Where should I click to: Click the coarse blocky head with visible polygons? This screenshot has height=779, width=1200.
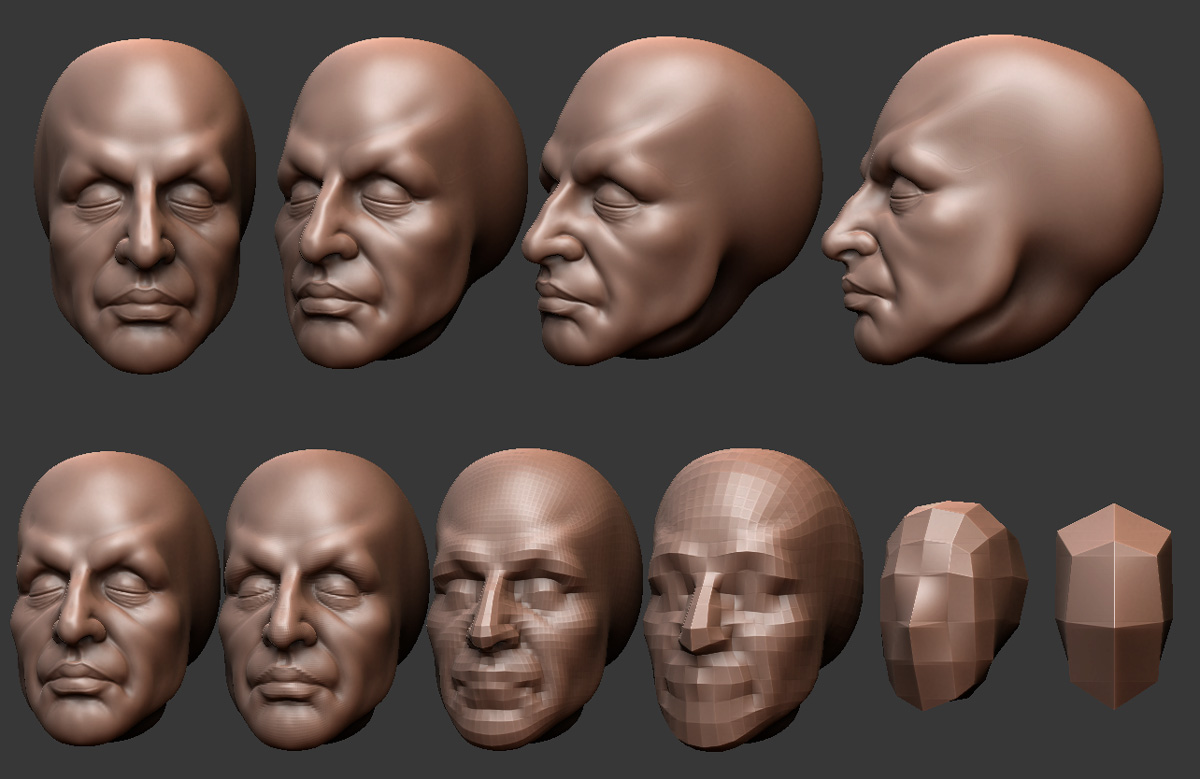[x=753, y=599]
